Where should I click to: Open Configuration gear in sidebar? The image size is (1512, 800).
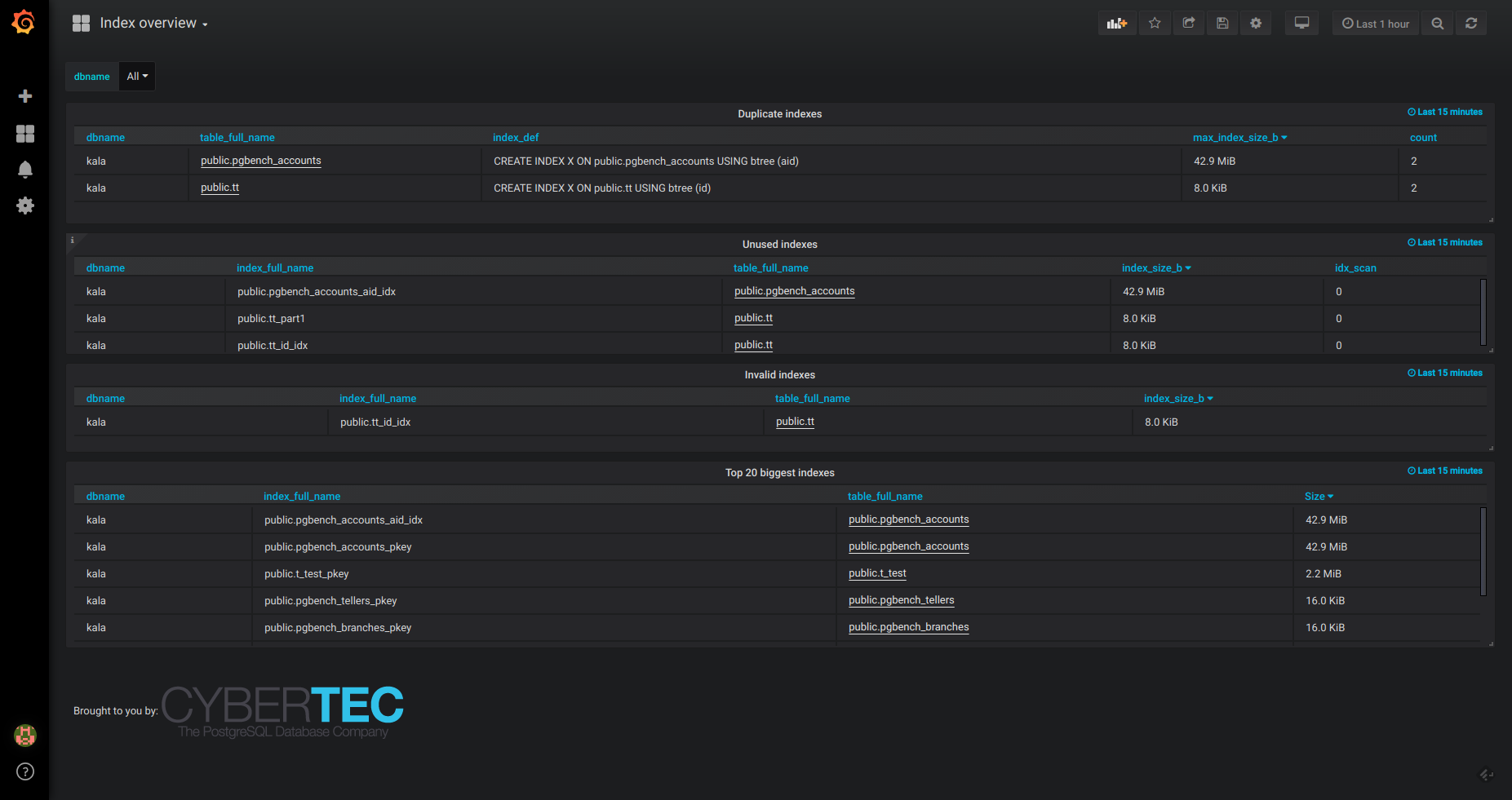coord(25,206)
